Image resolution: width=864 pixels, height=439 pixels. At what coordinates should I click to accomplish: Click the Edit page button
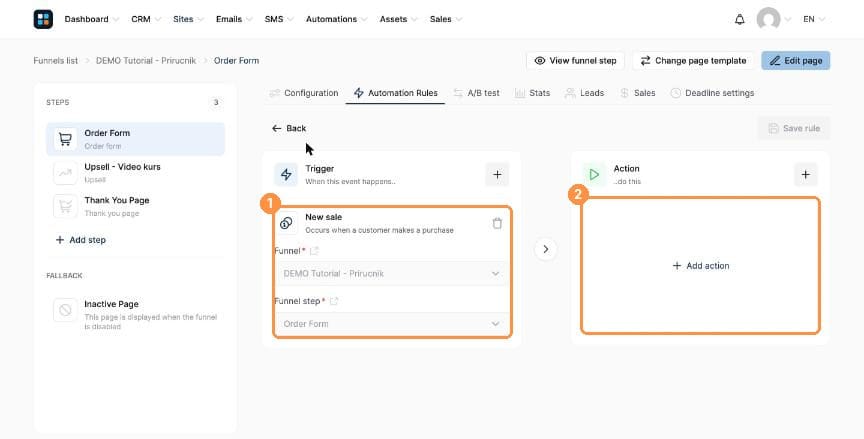tap(796, 61)
